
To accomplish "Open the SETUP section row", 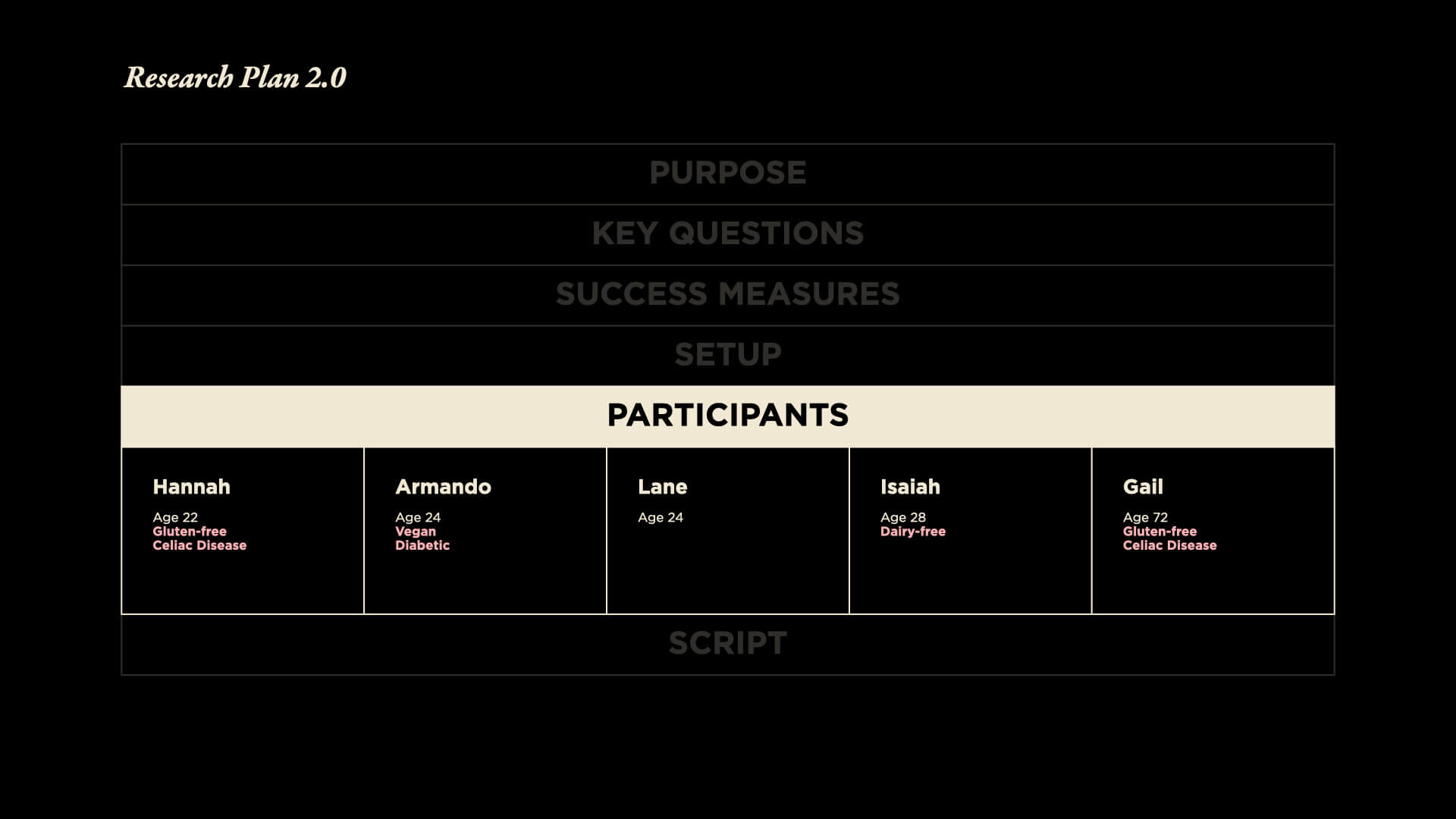I will click(727, 355).
